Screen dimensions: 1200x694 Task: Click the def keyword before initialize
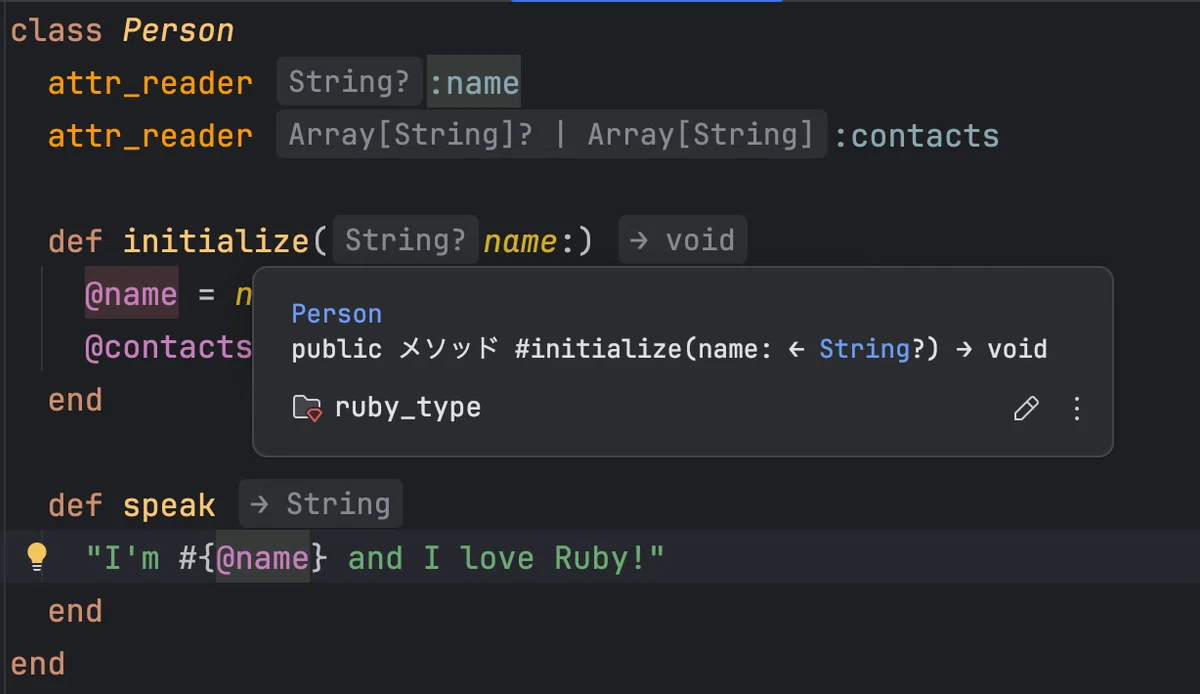(75, 241)
